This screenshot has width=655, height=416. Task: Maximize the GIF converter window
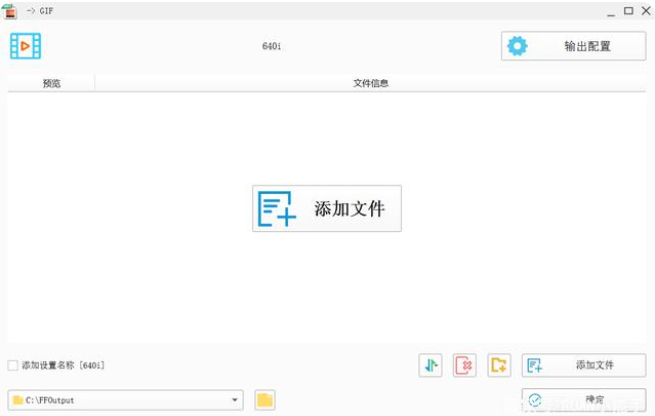coord(628,10)
